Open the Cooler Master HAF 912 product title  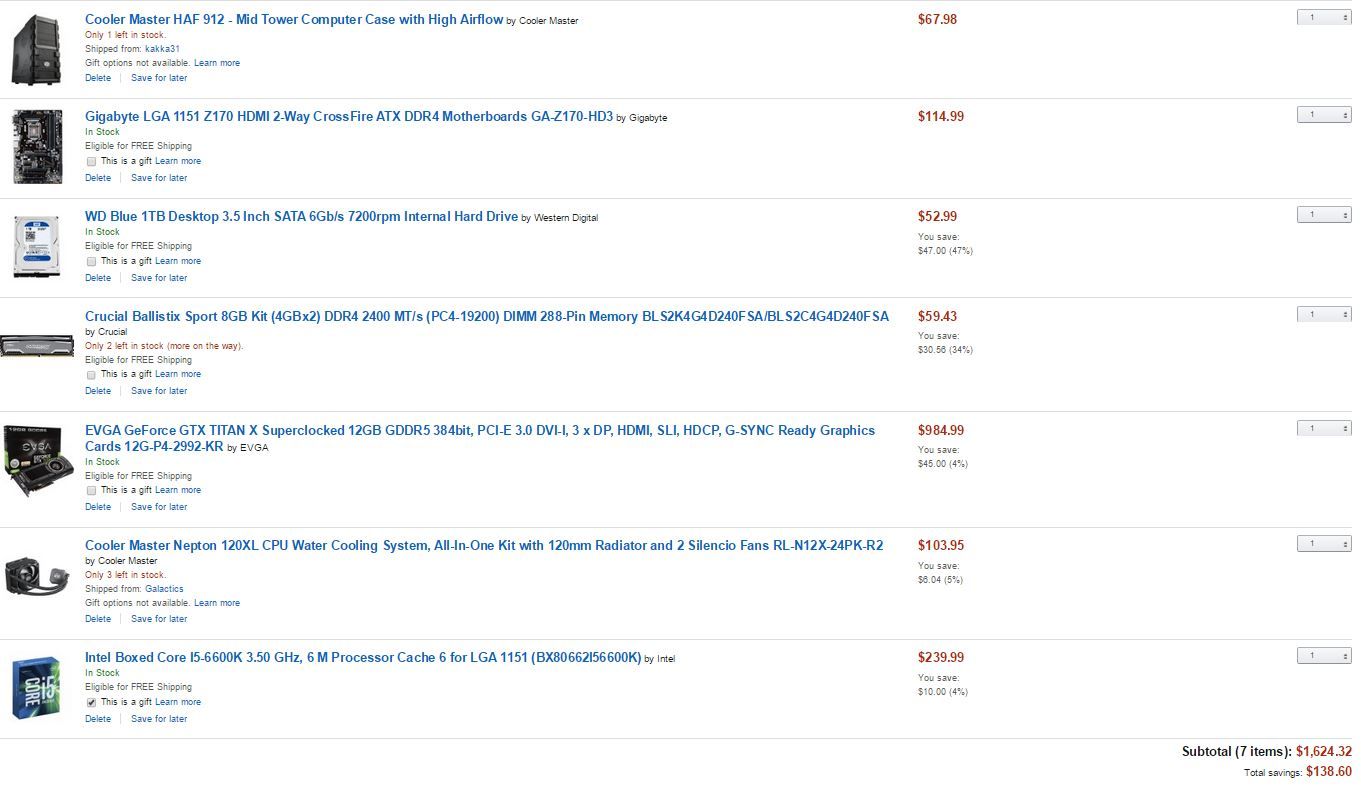[x=294, y=19]
